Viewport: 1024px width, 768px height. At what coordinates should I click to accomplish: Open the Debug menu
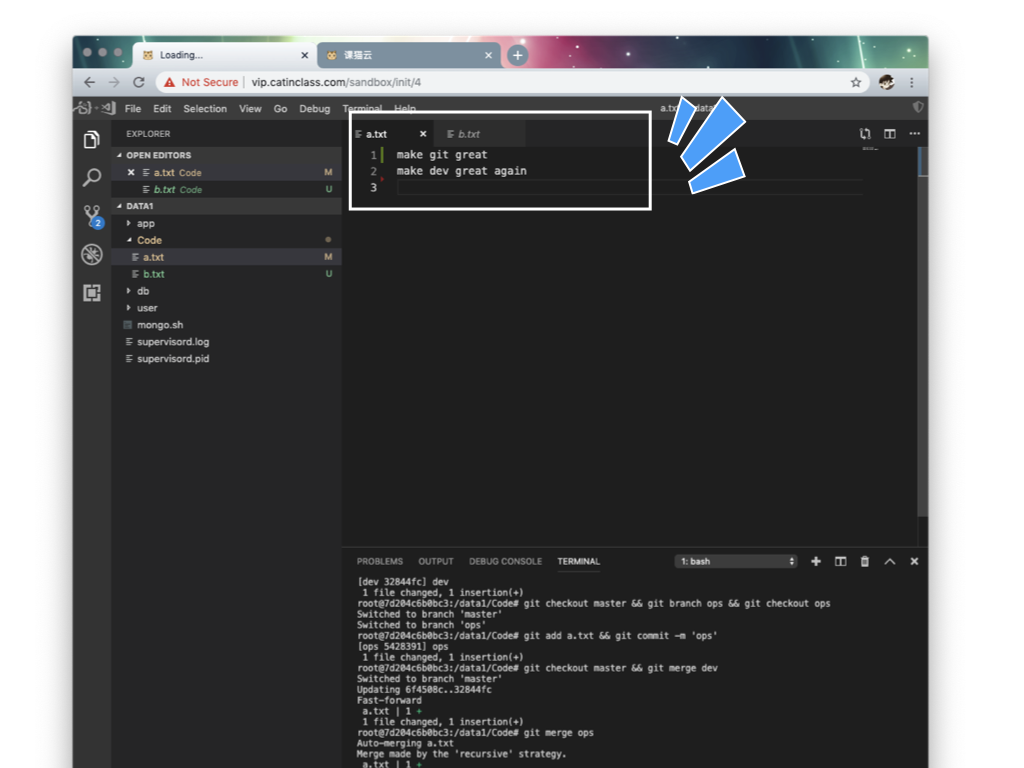coord(315,108)
